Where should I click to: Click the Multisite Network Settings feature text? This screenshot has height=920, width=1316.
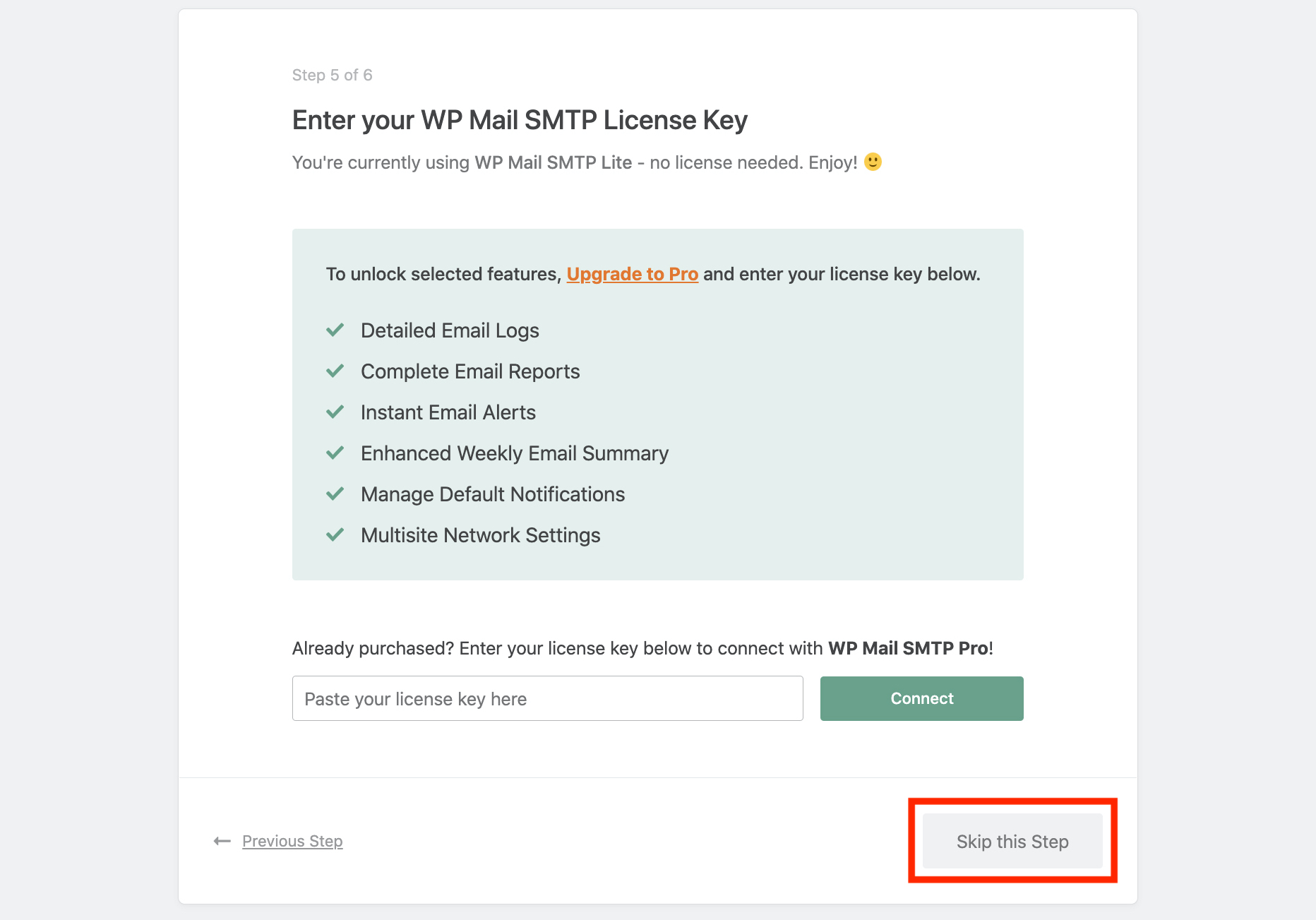click(480, 535)
